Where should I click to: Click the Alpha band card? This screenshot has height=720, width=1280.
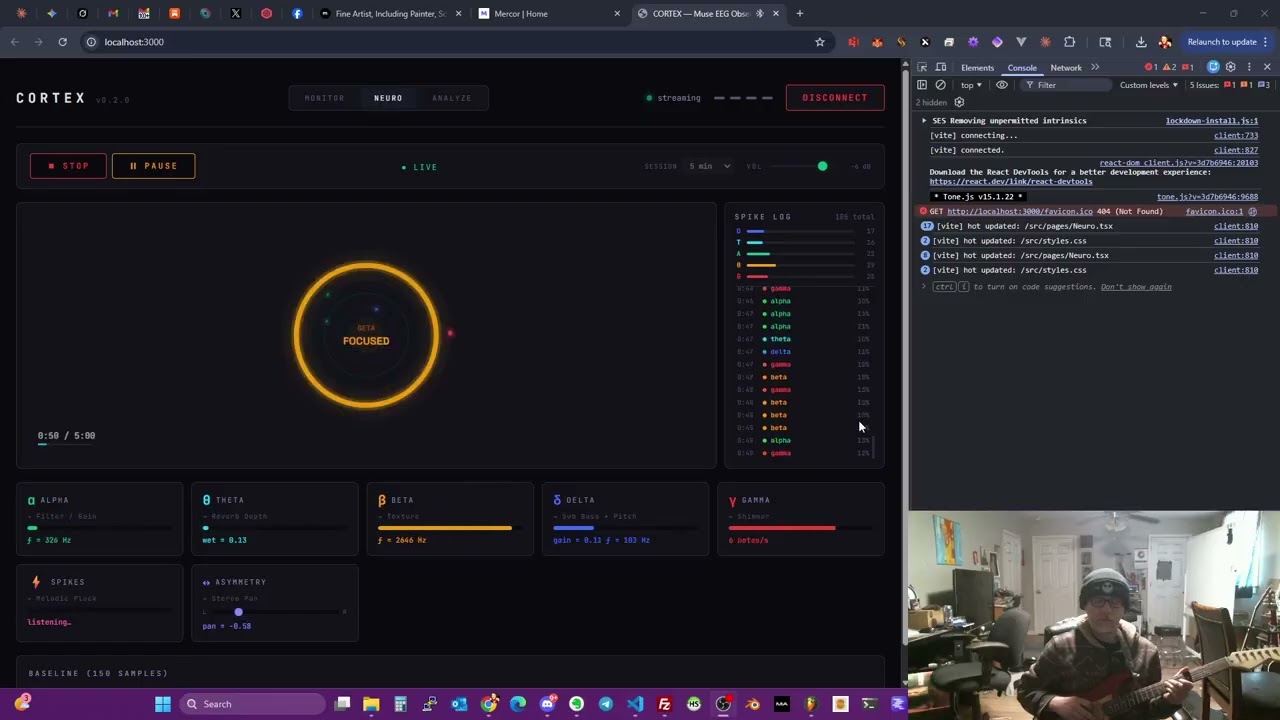pos(99,519)
